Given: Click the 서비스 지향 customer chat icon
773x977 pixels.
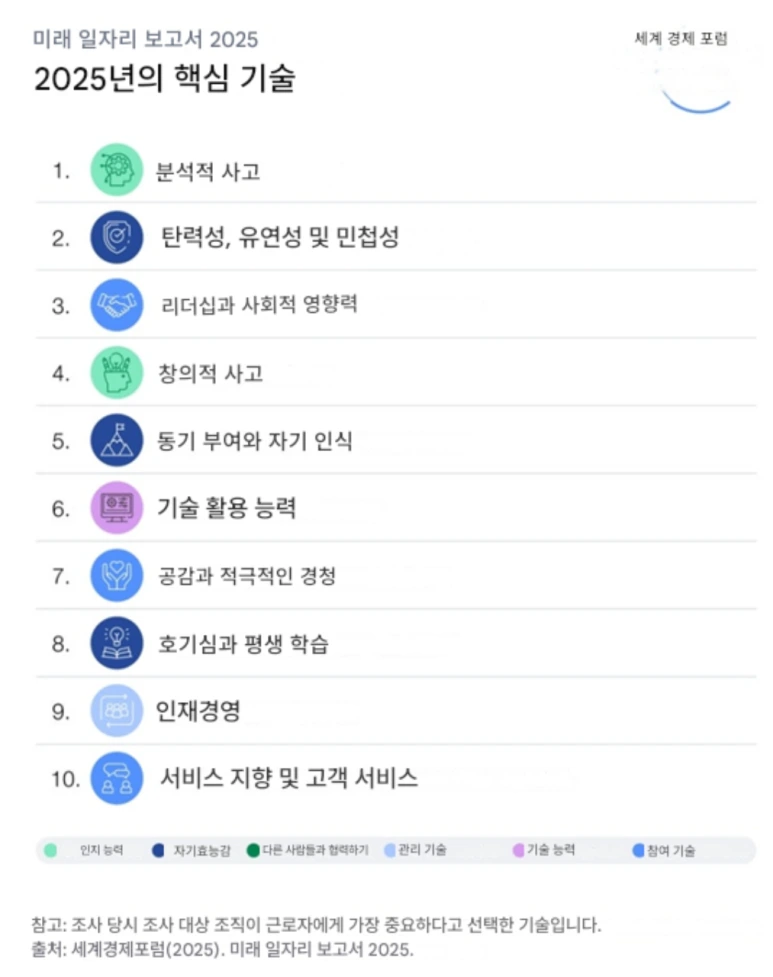Looking at the screenshot, I should click(117, 778).
